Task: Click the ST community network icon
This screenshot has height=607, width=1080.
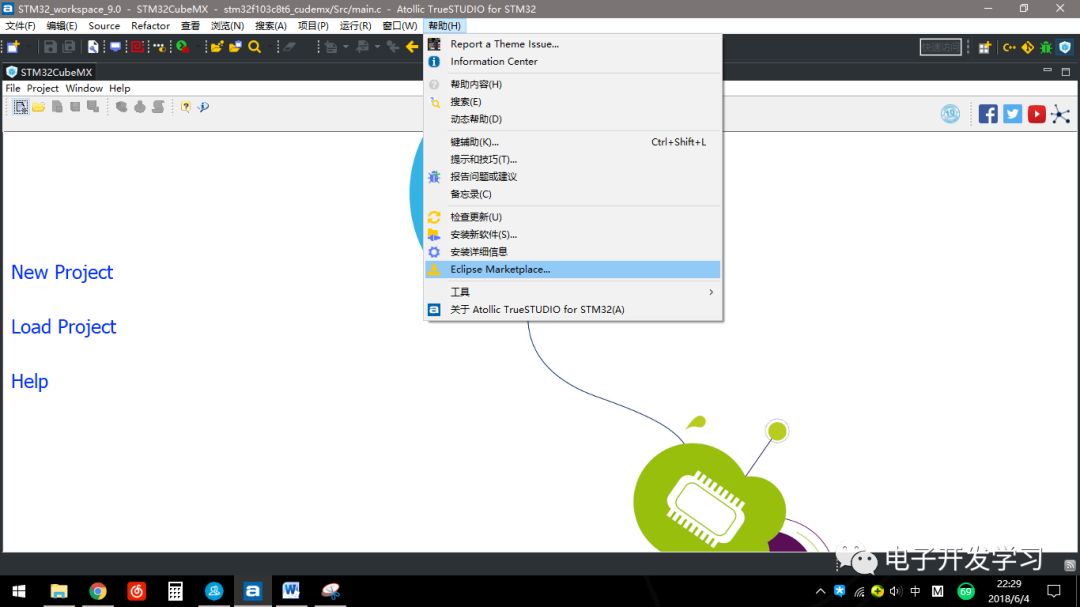Action: point(1061,114)
